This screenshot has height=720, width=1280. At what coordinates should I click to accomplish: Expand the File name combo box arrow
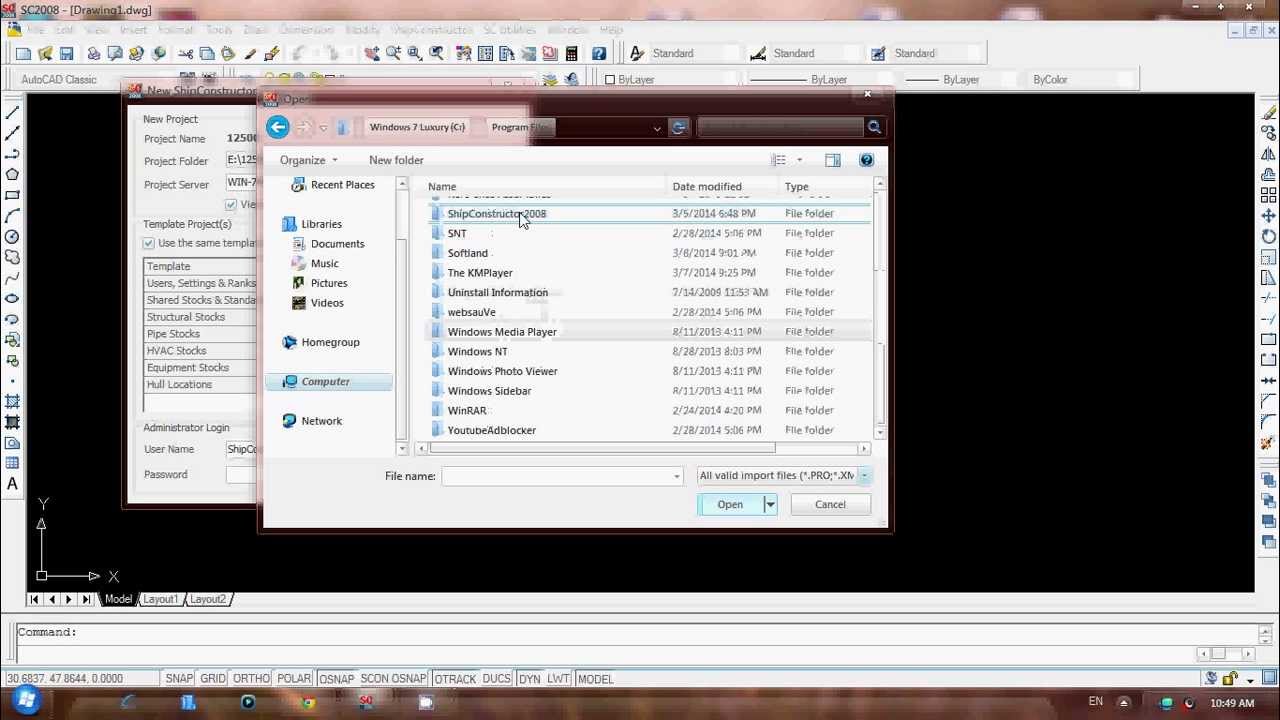(x=677, y=476)
